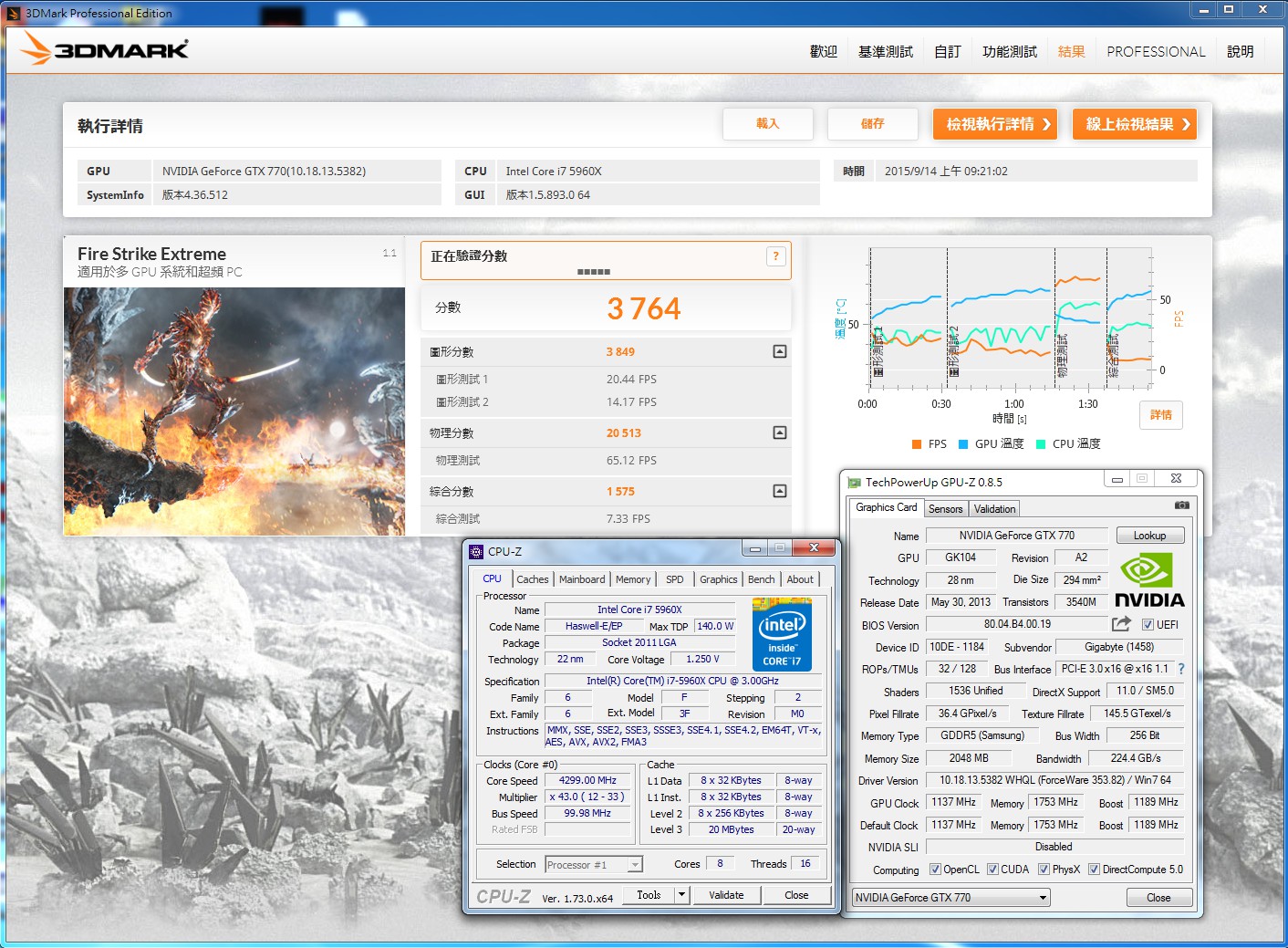Click the GPU-Z Name field NVIDIA GeForce GTX 770

click(x=1017, y=536)
